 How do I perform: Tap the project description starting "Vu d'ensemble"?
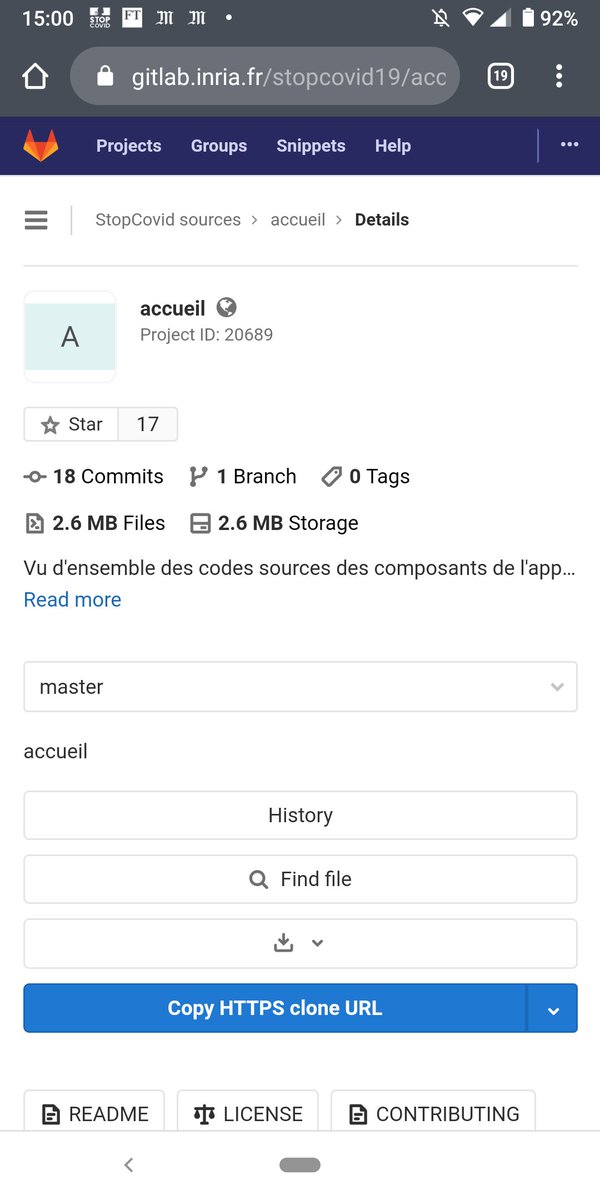[300, 569]
